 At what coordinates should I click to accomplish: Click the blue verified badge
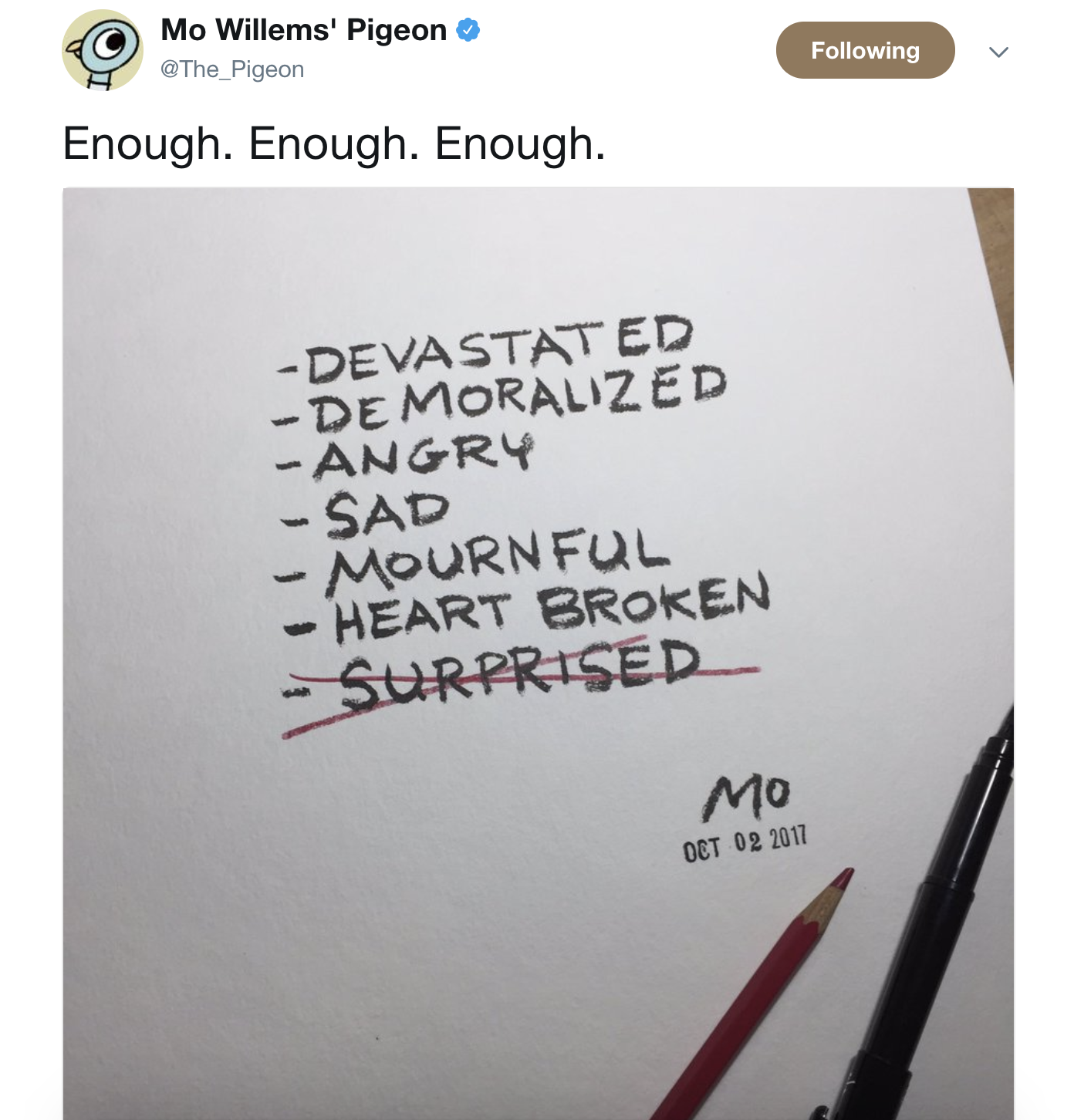pyautogui.click(x=468, y=30)
